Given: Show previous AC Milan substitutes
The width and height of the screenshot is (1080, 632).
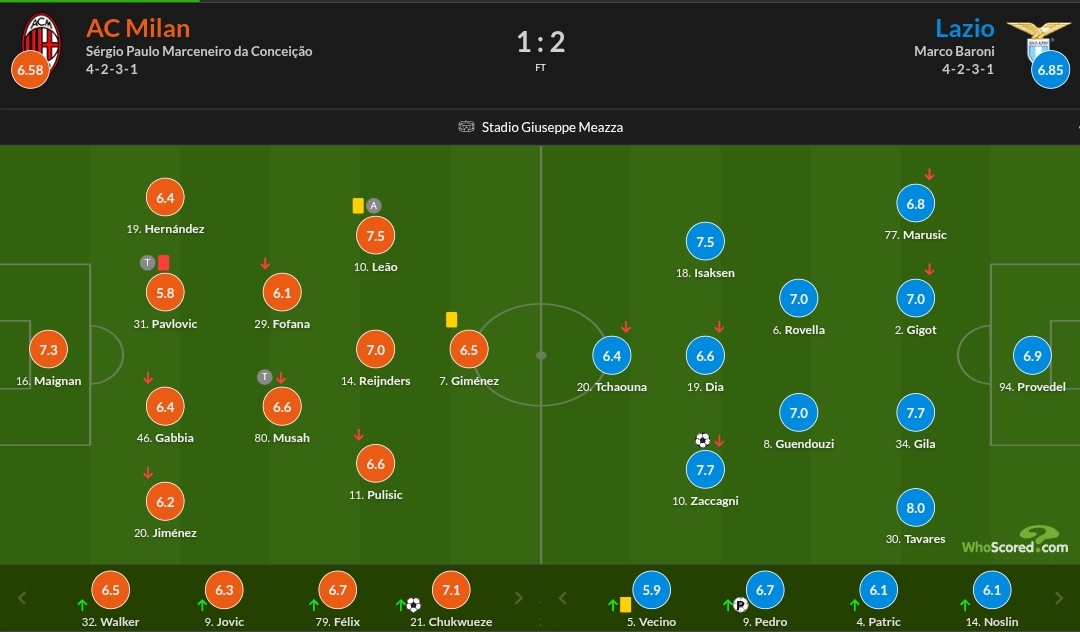Looking at the screenshot, I should (21, 598).
